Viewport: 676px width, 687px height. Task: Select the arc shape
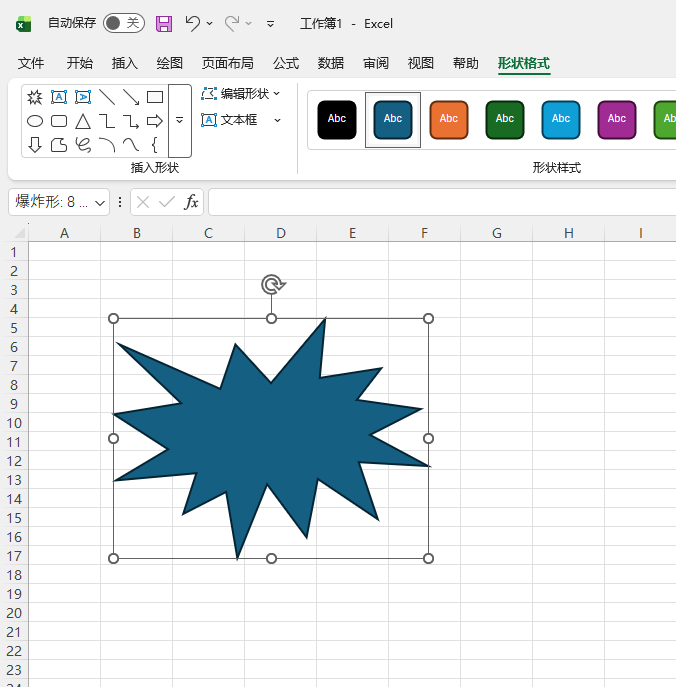[107, 145]
